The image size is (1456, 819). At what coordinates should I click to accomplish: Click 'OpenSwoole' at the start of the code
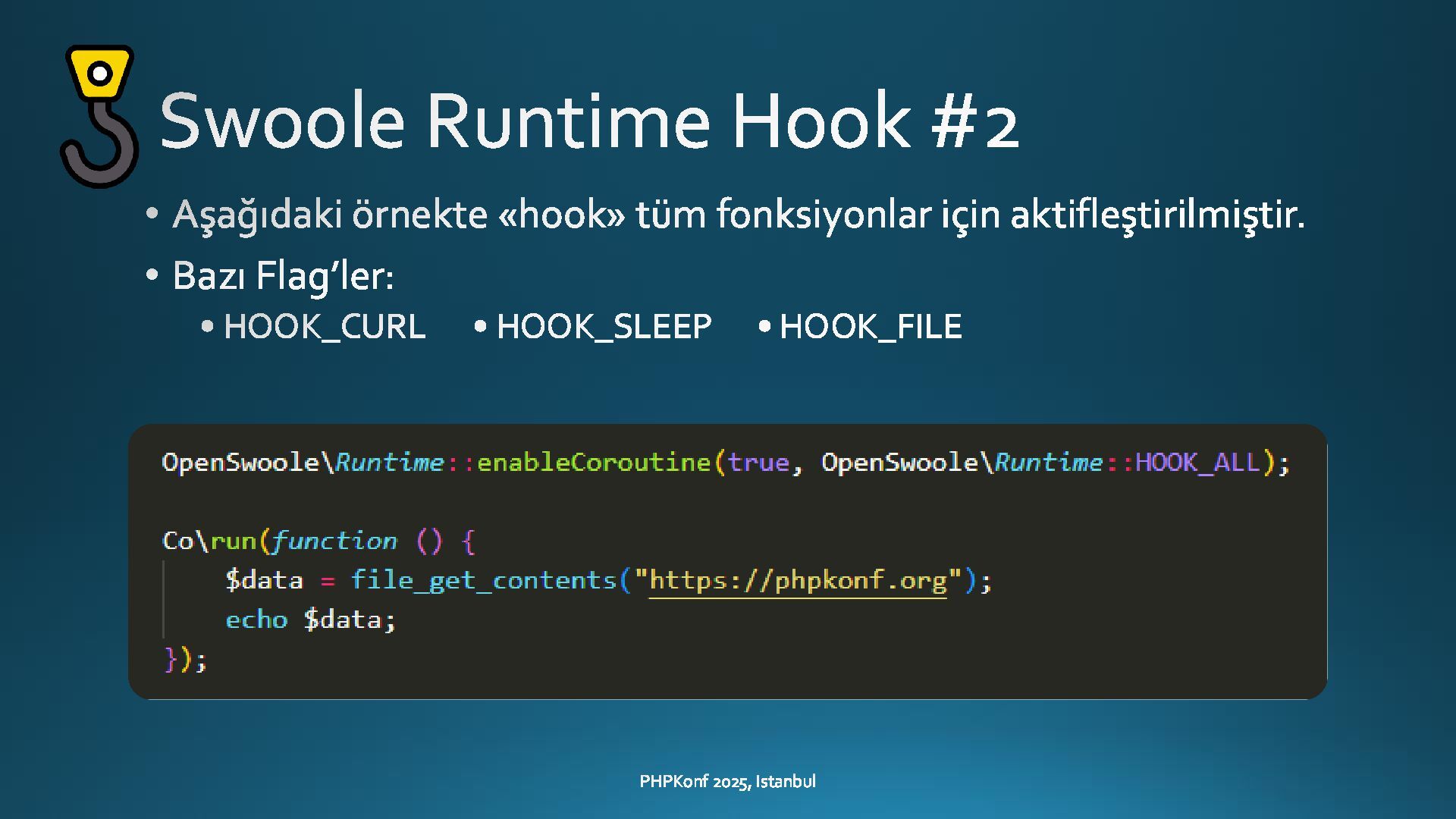pos(240,463)
